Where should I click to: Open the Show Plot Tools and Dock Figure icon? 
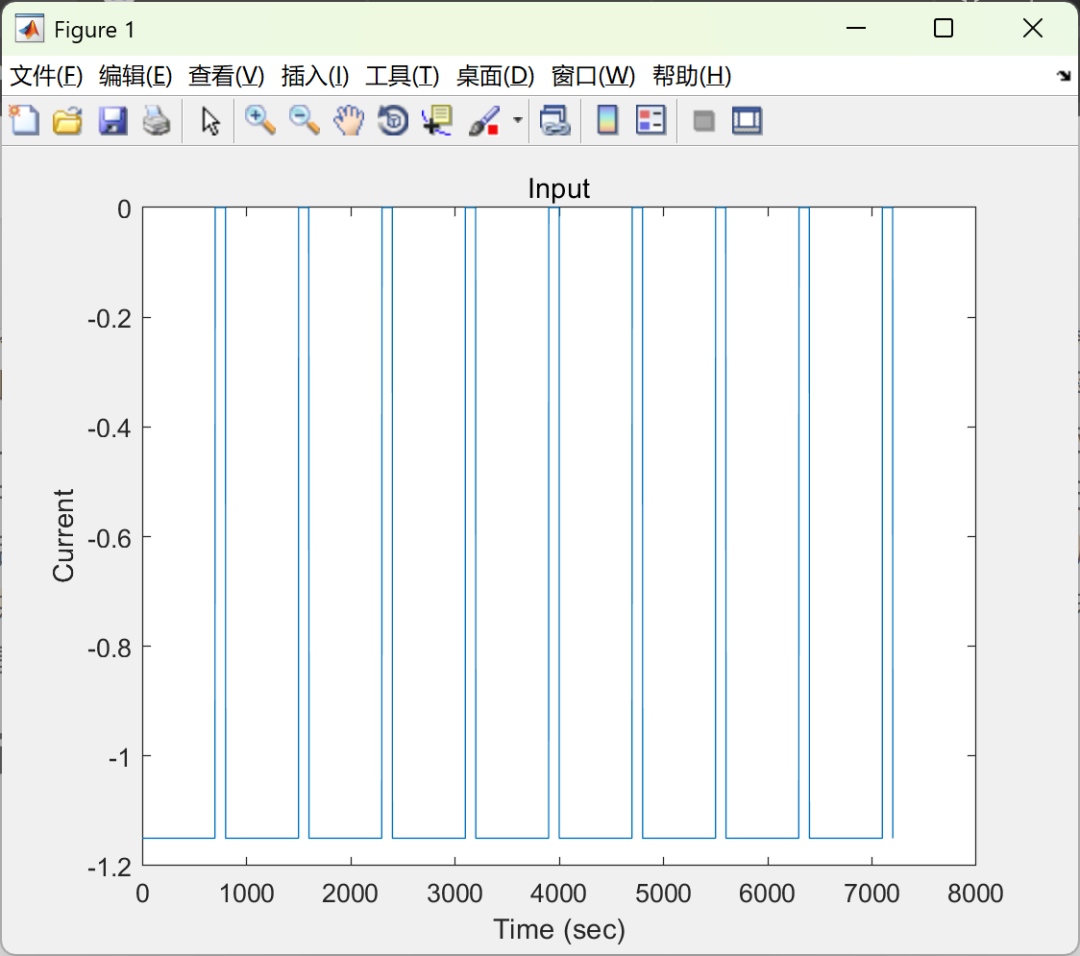[747, 120]
